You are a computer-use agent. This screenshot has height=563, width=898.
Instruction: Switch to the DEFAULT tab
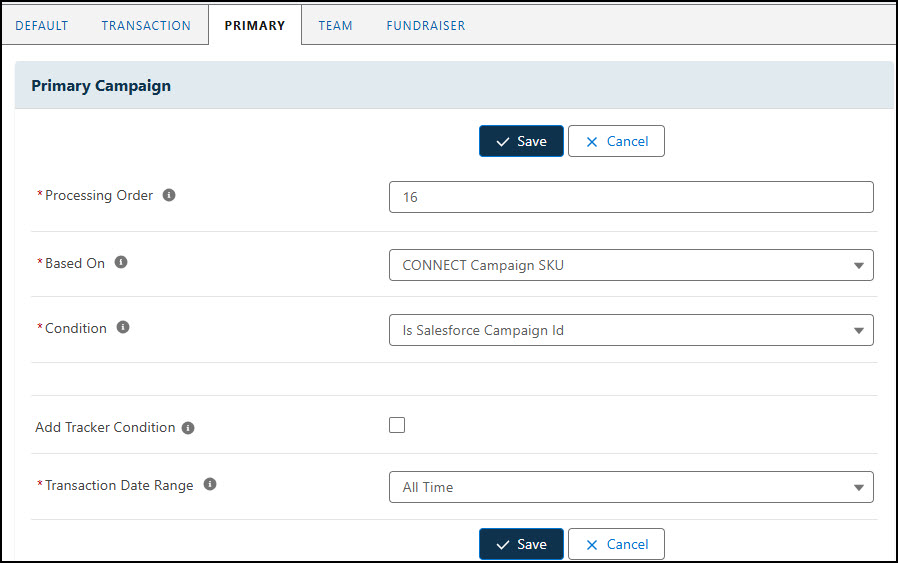pyautogui.click(x=42, y=26)
